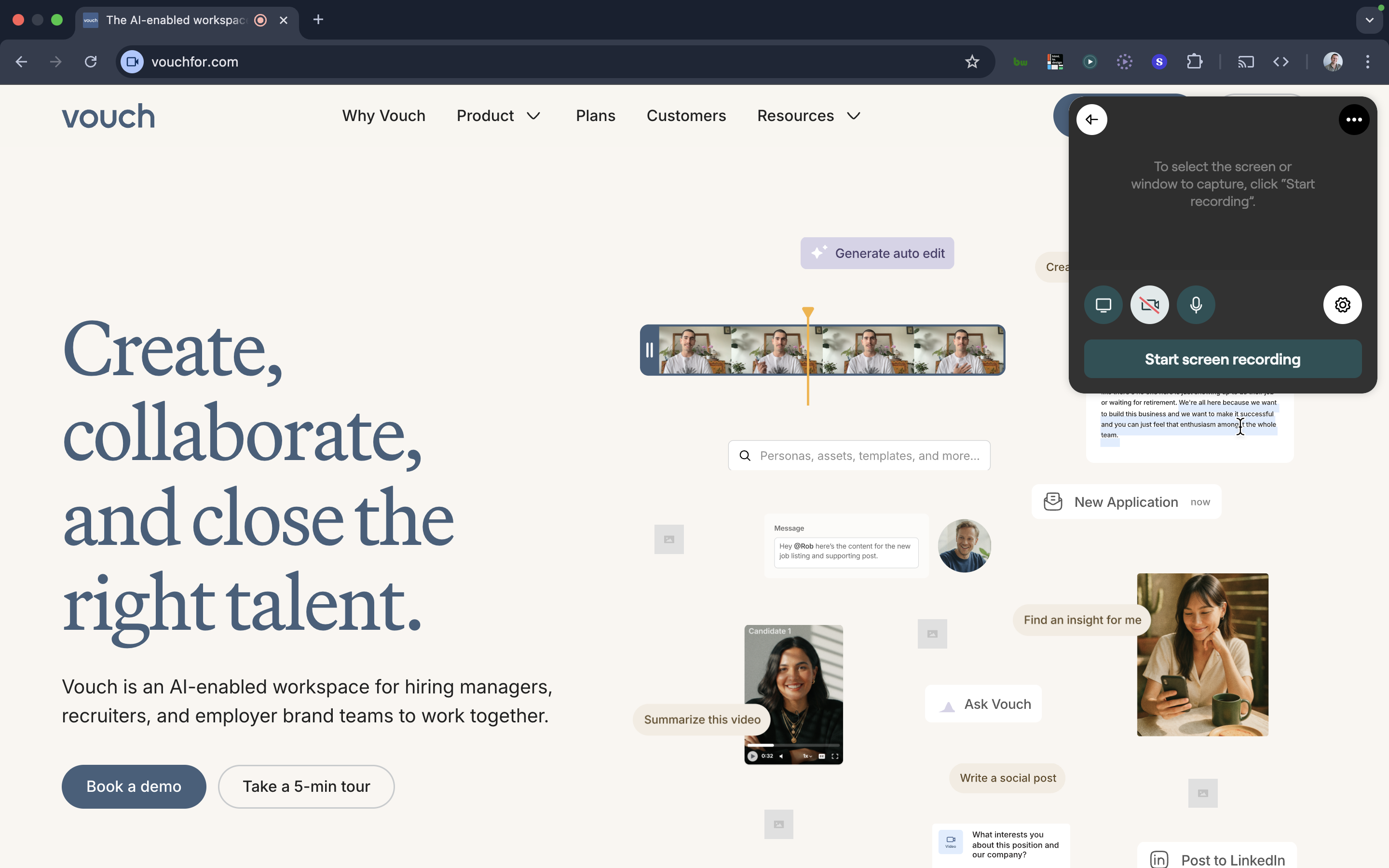This screenshot has height=868, width=1389.
Task: Open the Extensions puzzle icon
Action: (1195, 61)
